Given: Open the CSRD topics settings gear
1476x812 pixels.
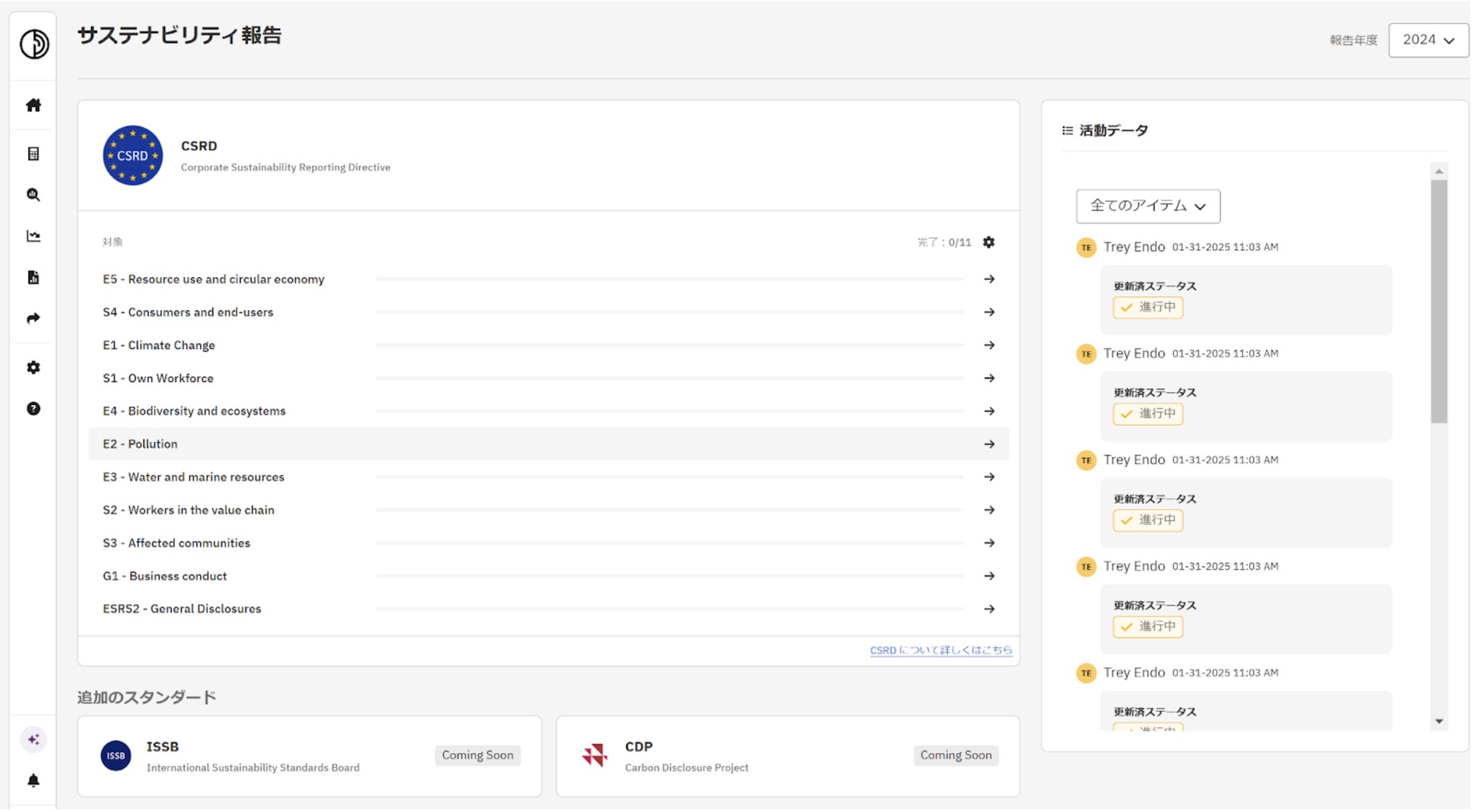Looking at the screenshot, I should click(x=989, y=243).
